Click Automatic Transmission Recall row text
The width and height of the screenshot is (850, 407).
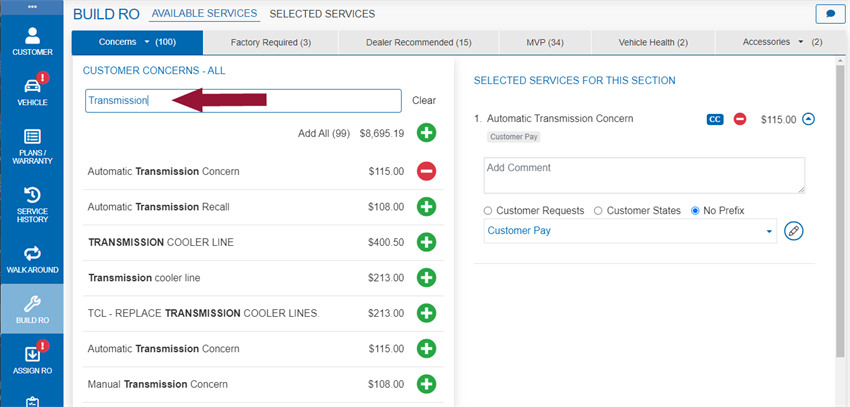[x=158, y=207]
